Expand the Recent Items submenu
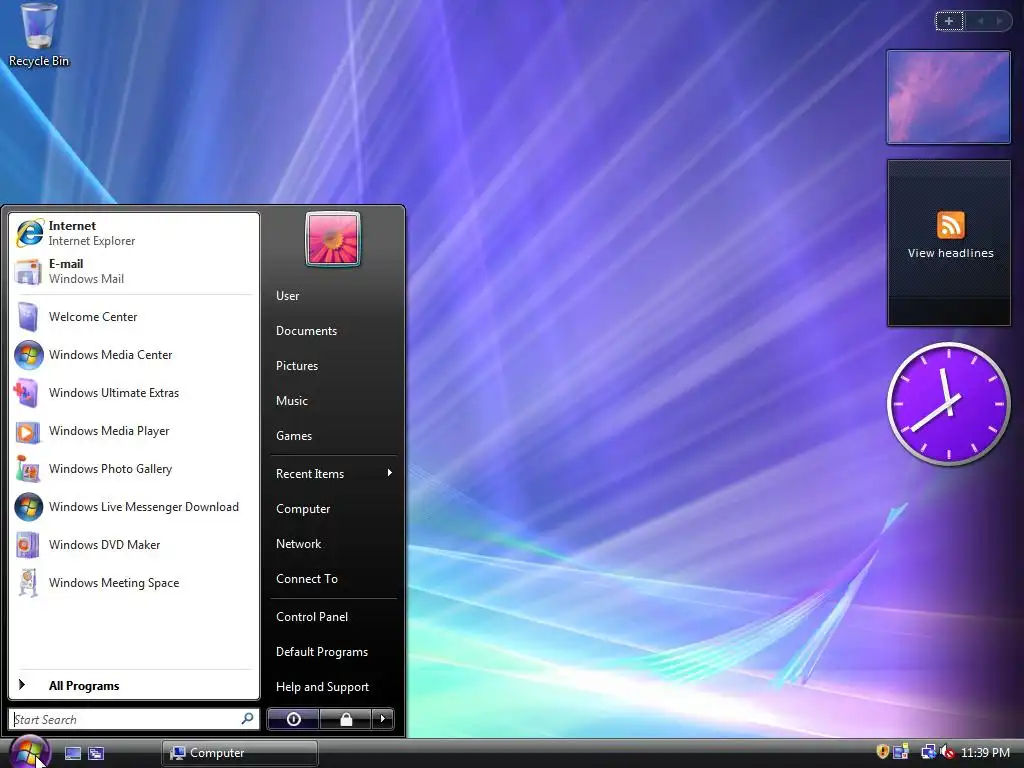The height and width of the screenshot is (768, 1024). pyautogui.click(x=333, y=473)
